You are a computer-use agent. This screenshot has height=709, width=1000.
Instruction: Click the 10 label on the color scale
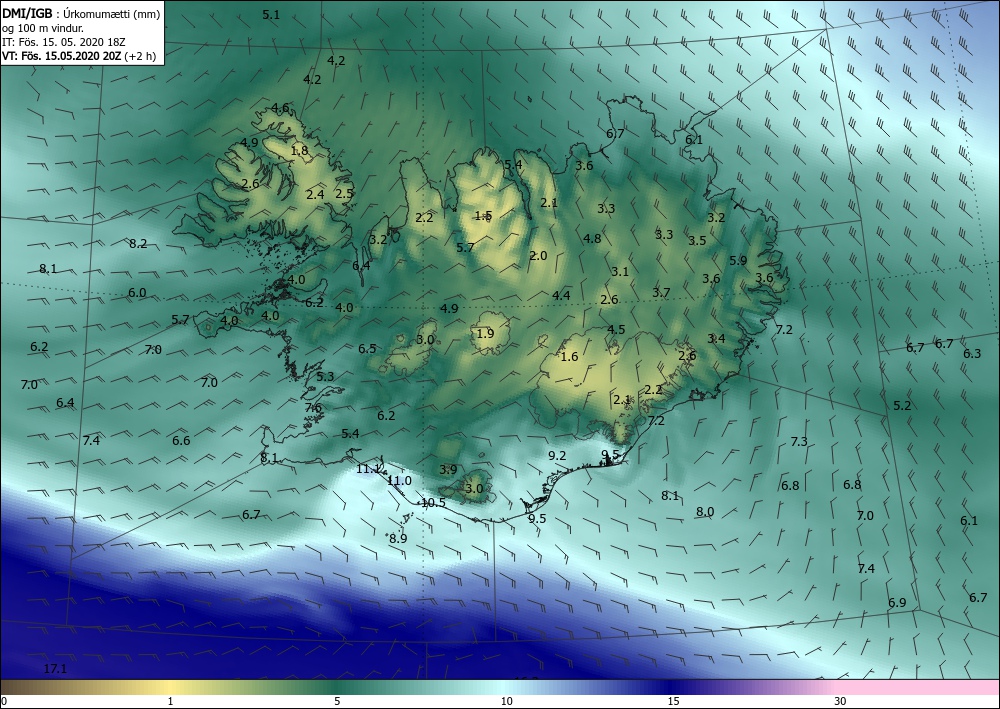(506, 701)
